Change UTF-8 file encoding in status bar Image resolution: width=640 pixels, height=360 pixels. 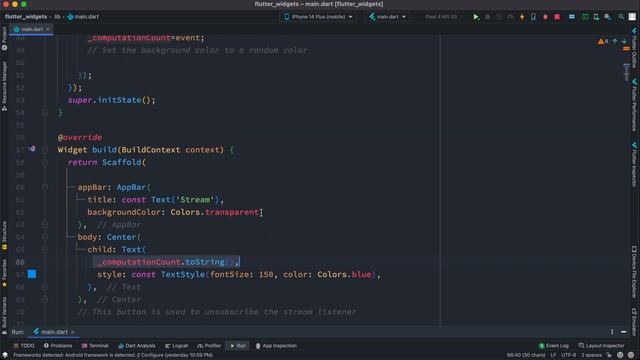(568, 355)
